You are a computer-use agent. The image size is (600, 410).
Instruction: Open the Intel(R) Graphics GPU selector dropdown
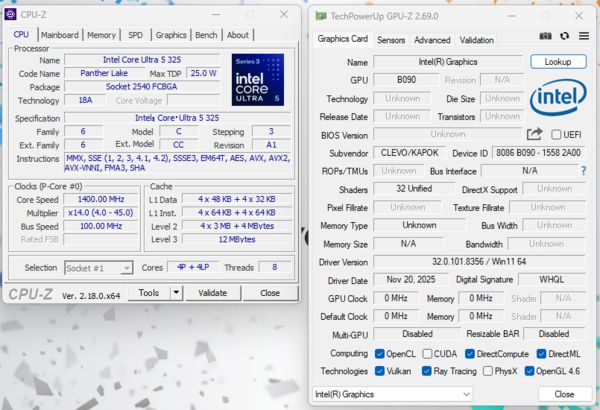(392, 394)
